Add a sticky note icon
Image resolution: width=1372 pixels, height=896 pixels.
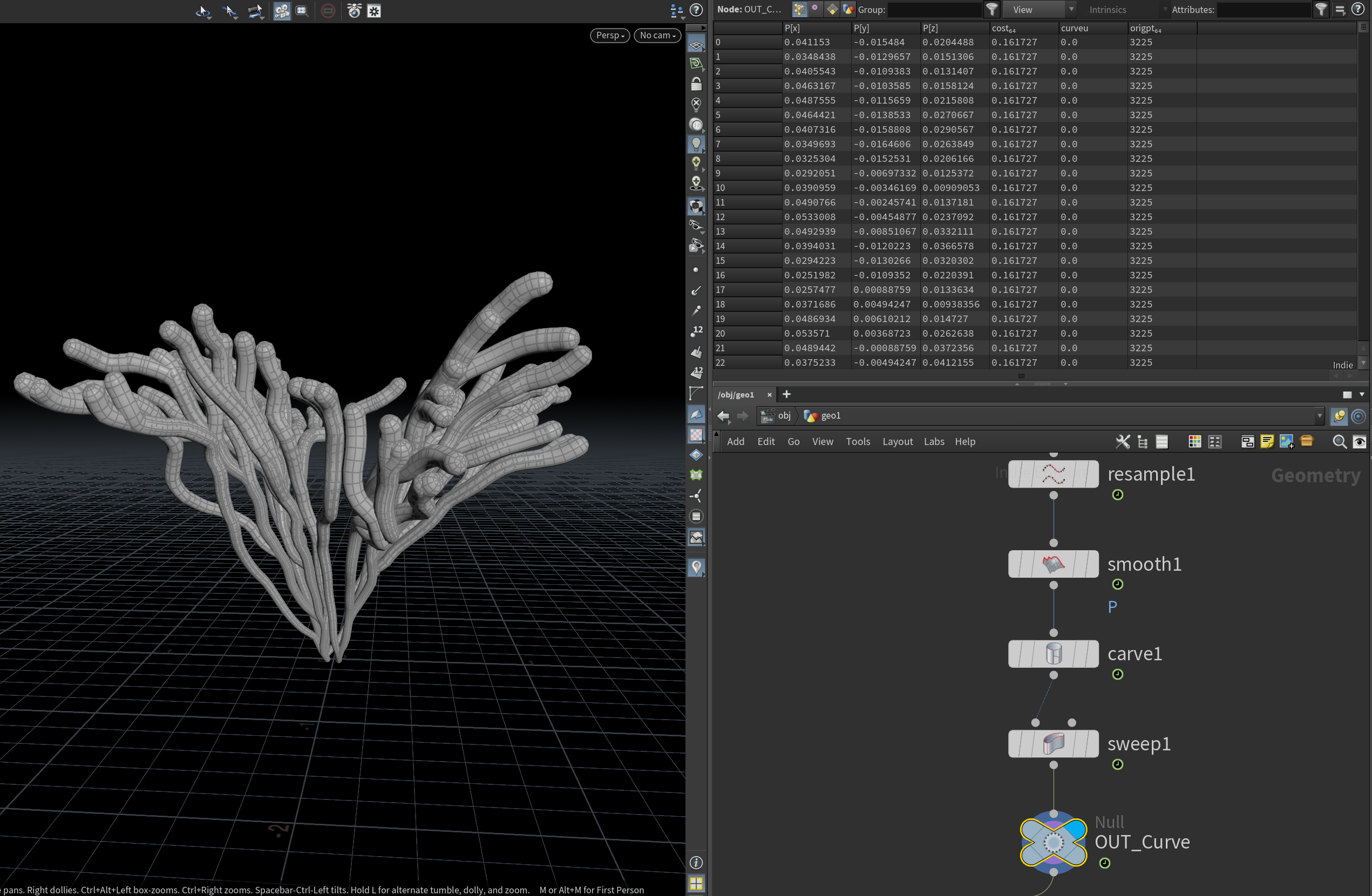coord(1267,441)
